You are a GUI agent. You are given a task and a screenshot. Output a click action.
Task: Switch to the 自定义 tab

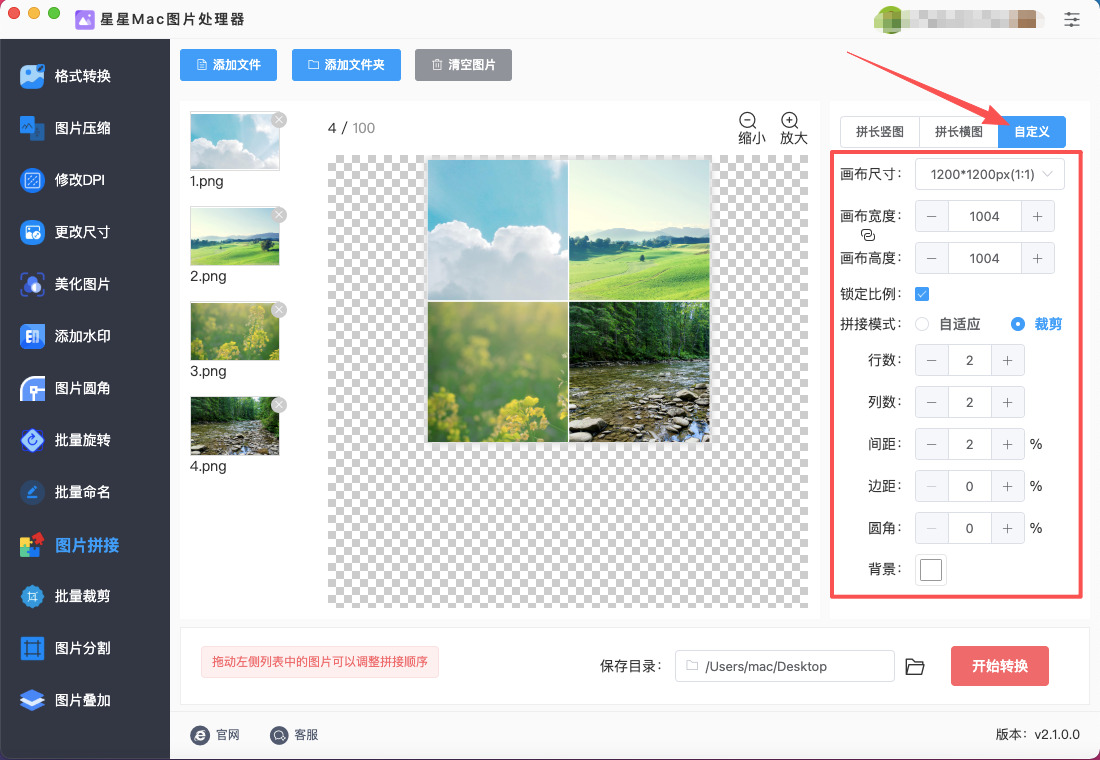1032,132
